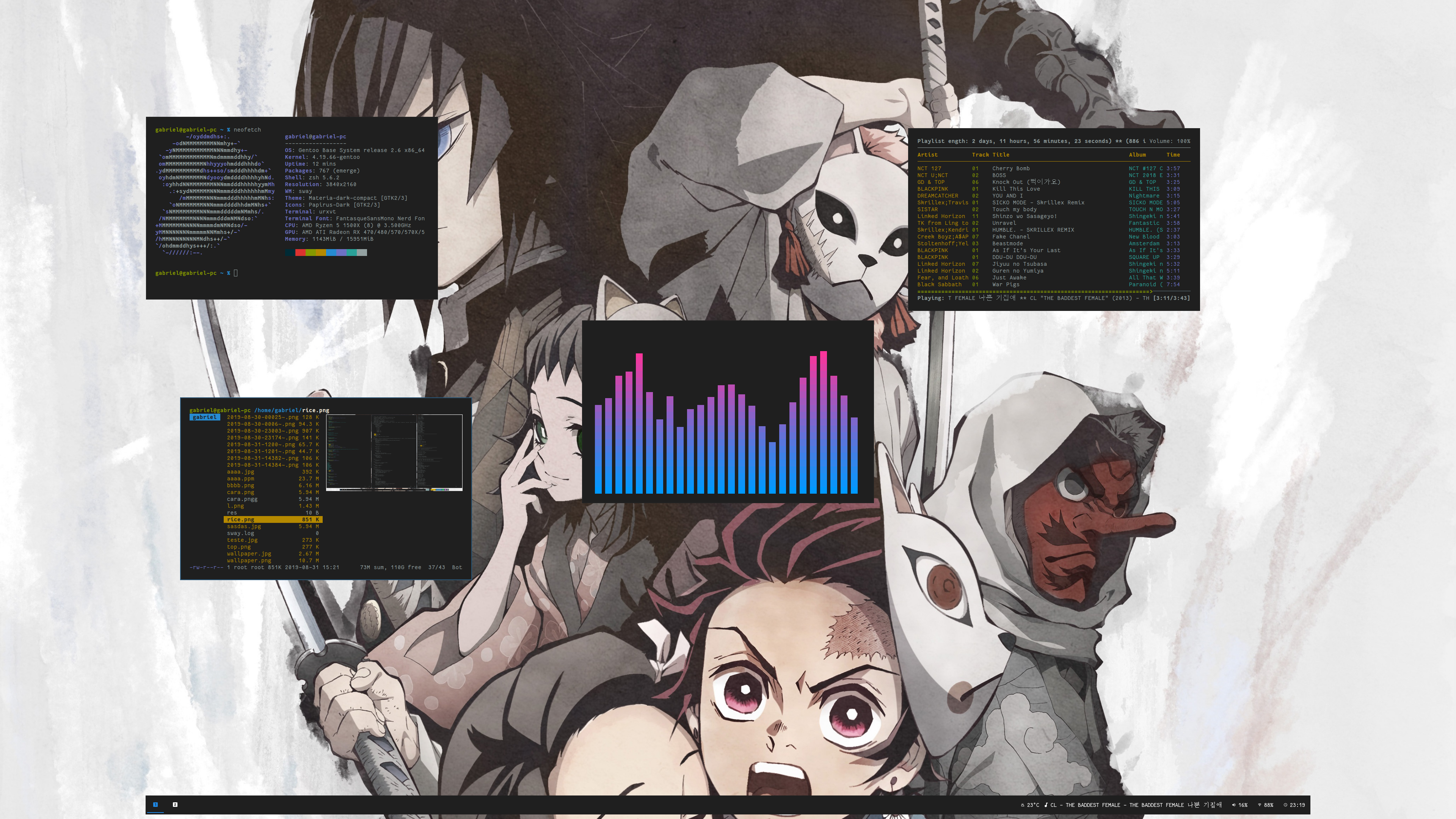Click the clock icon in bar
The height and width of the screenshot is (819, 1456).
tap(1285, 805)
